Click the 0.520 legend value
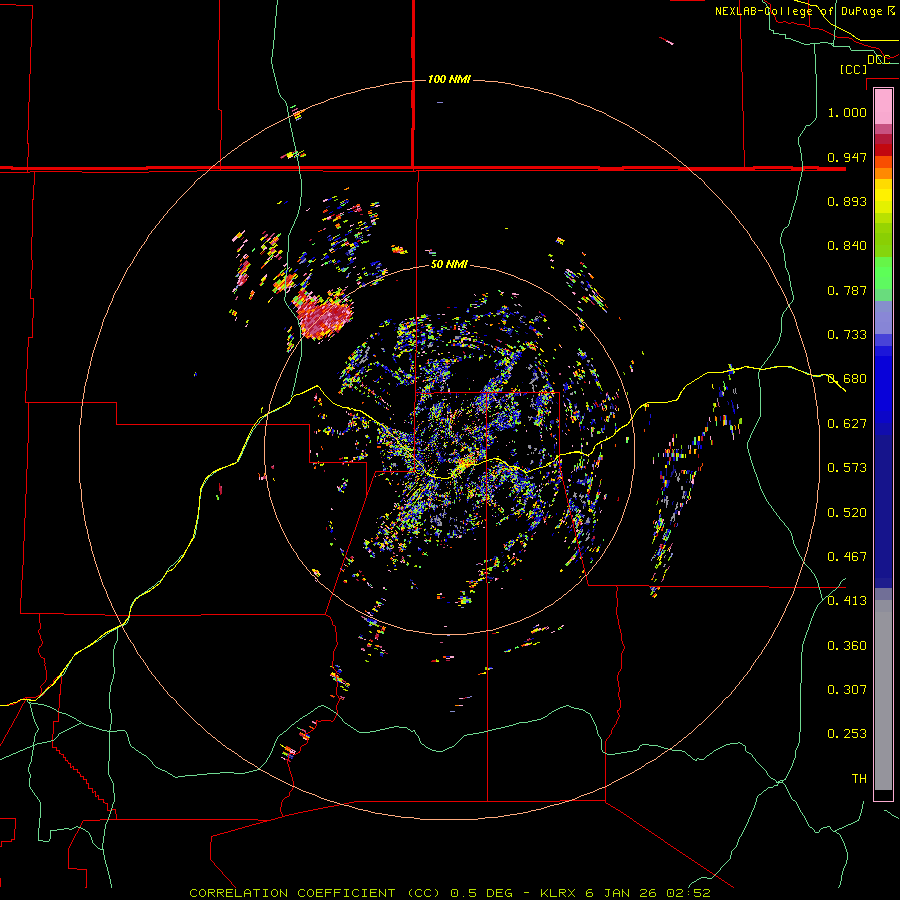The width and height of the screenshot is (900, 900). [x=847, y=513]
